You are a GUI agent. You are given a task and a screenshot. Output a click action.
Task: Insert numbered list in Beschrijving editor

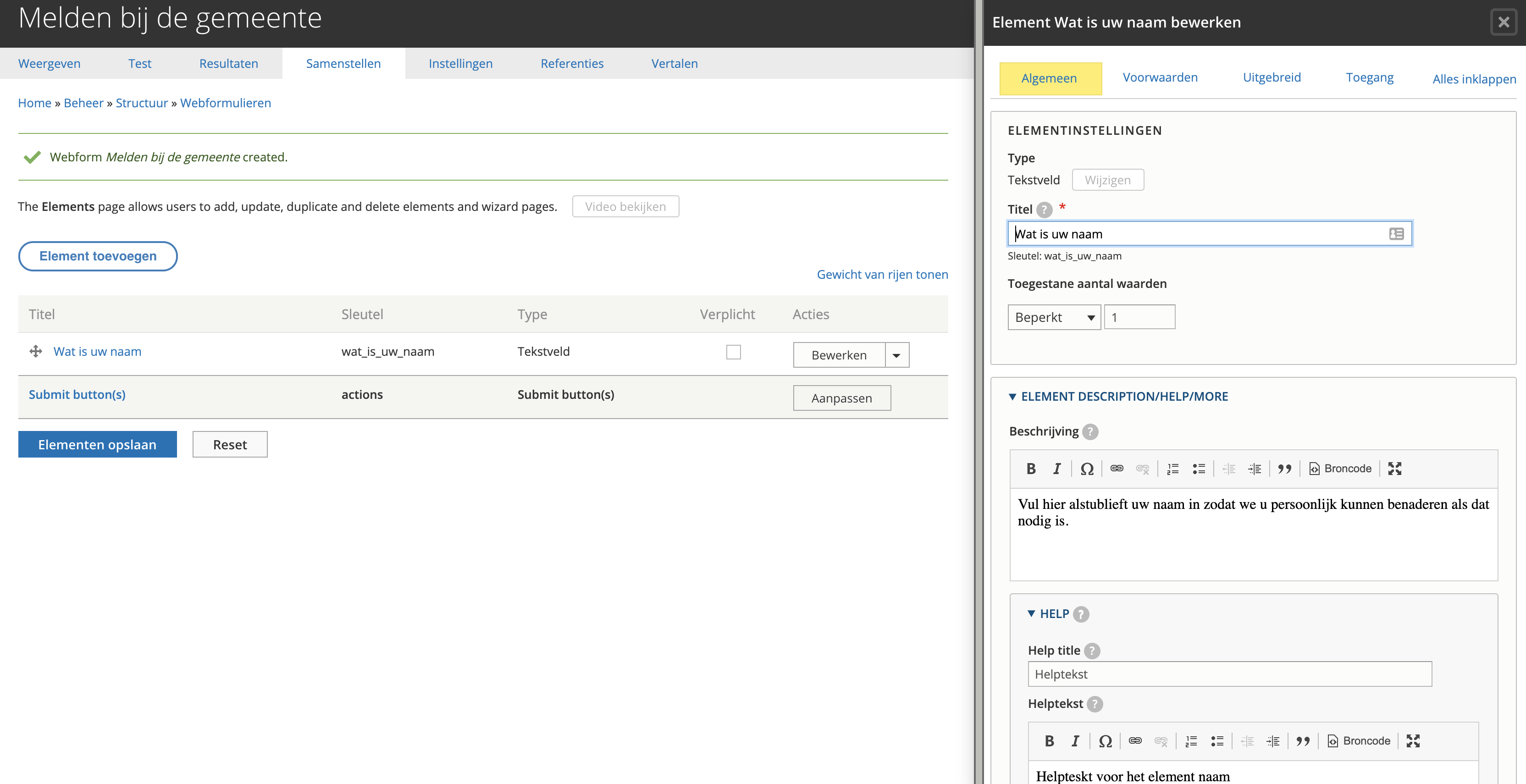coord(1173,469)
